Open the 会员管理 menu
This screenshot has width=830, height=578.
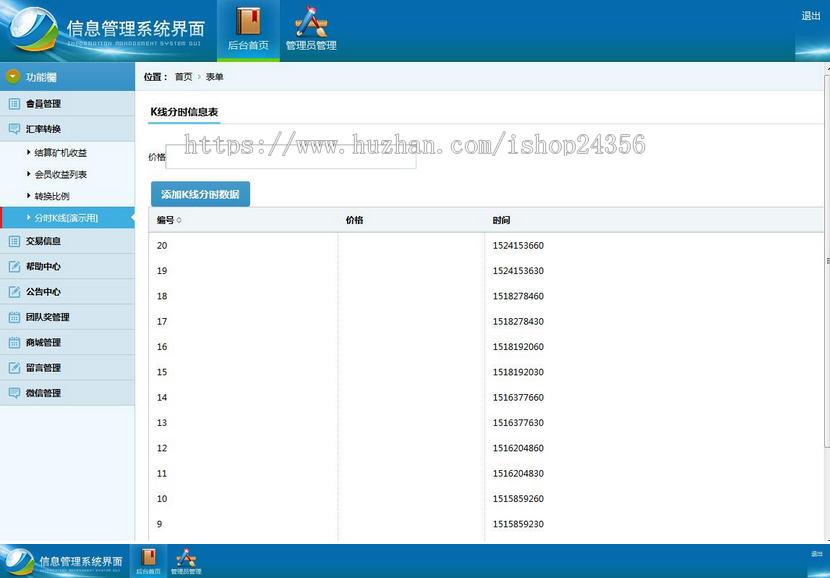click(x=67, y=104)
